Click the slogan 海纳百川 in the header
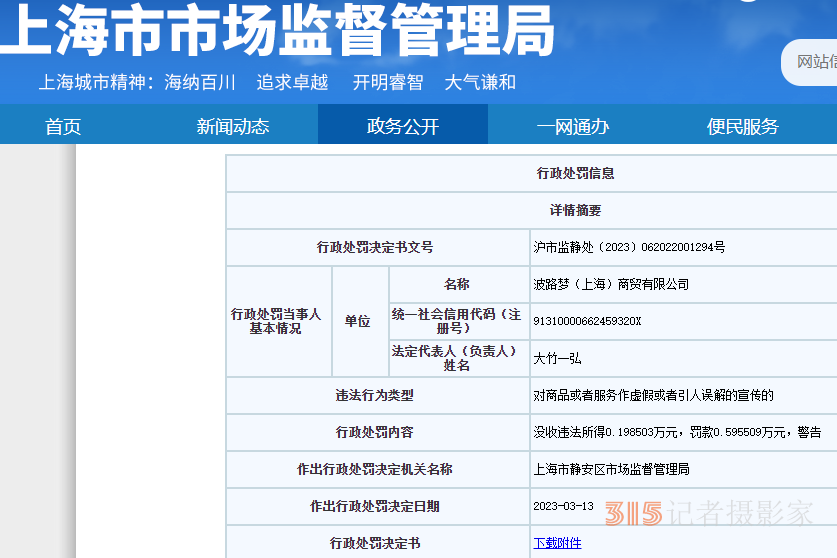Viewport: 837px width, 558px height. [200, 82]
